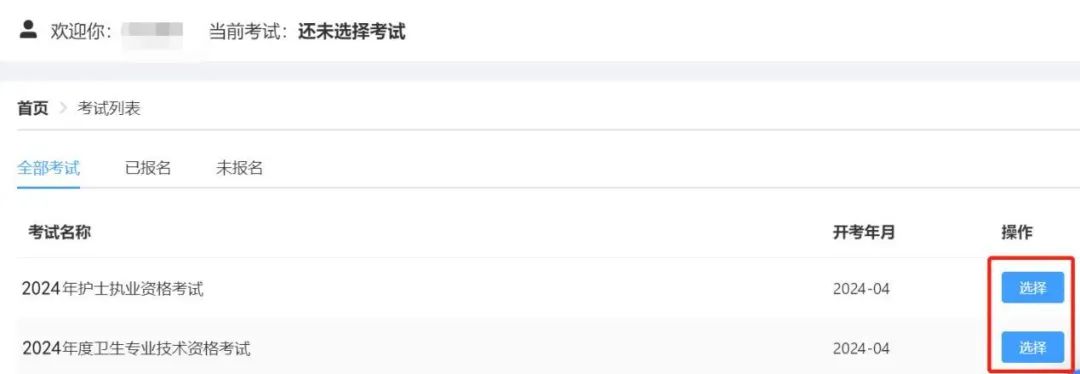Screen dimensions: 1080x374
Task: Select the 护士执业资格考试 using its 选择 button
Action: [1032, 288]
